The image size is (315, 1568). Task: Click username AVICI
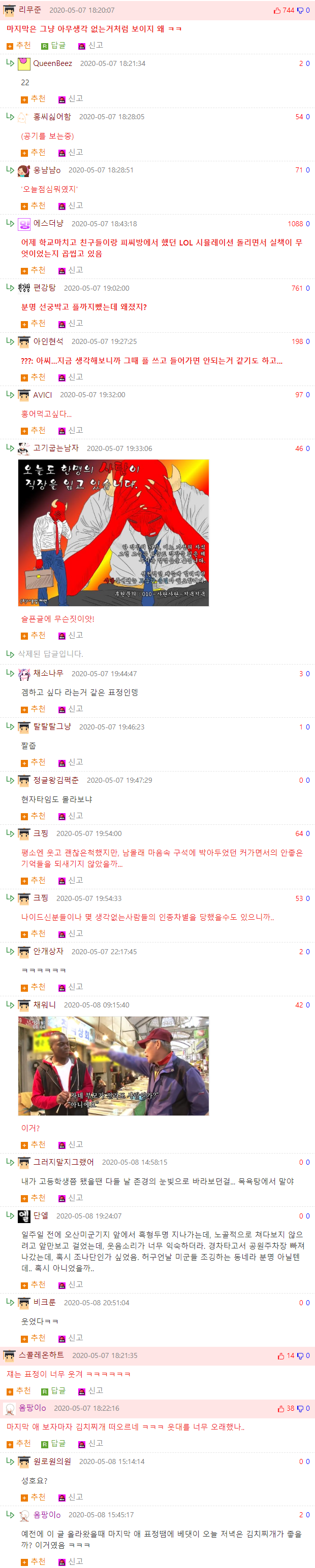(43, 395)
